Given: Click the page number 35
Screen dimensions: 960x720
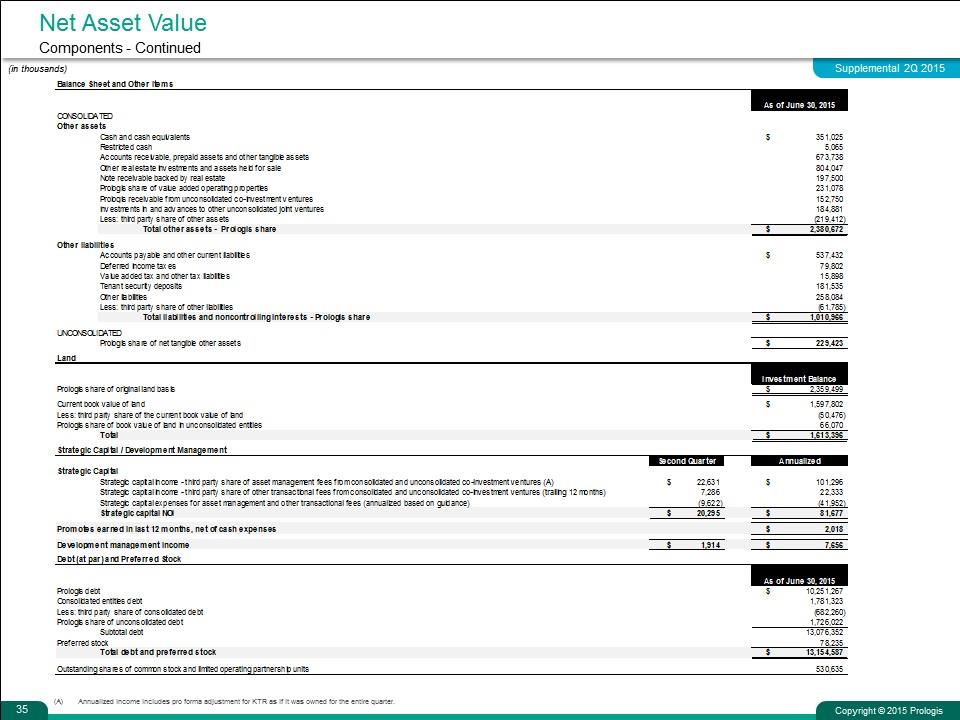Looking at the screenshot, I should pos(22,709).
